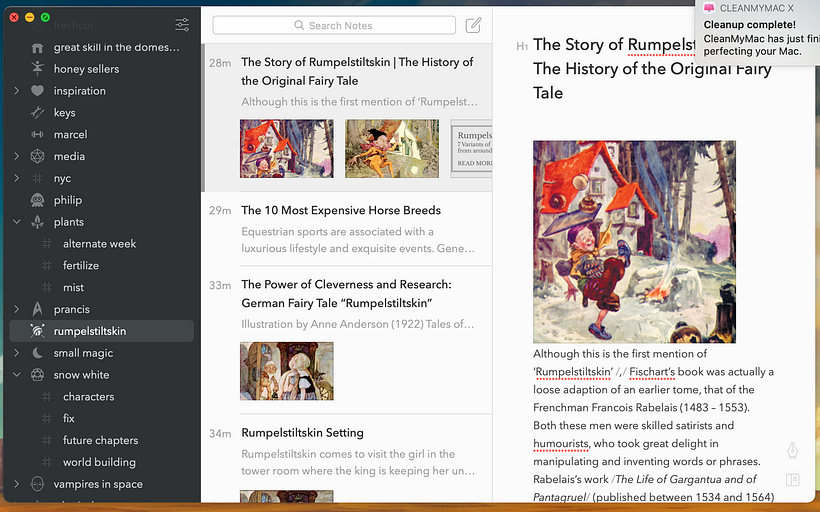Viewport: 820px width, 512px height.
Task: Click the ghost icon beside philip
Action: click(x=37, y=200)
